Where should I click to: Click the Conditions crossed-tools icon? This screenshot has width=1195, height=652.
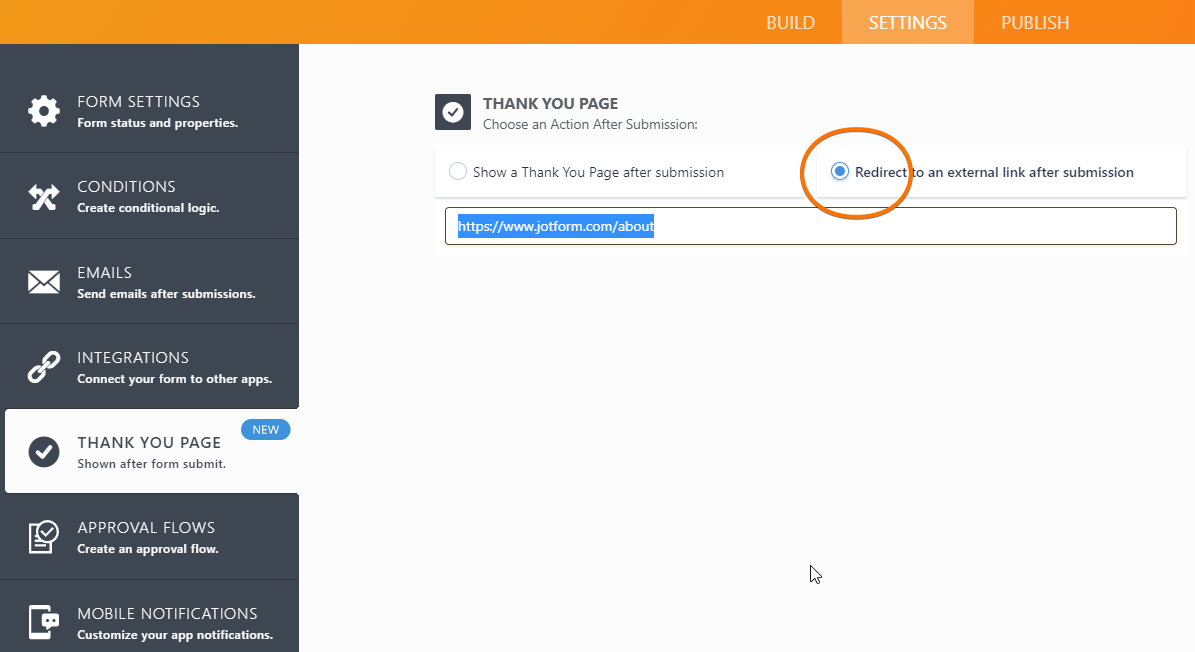coord(43,197)
